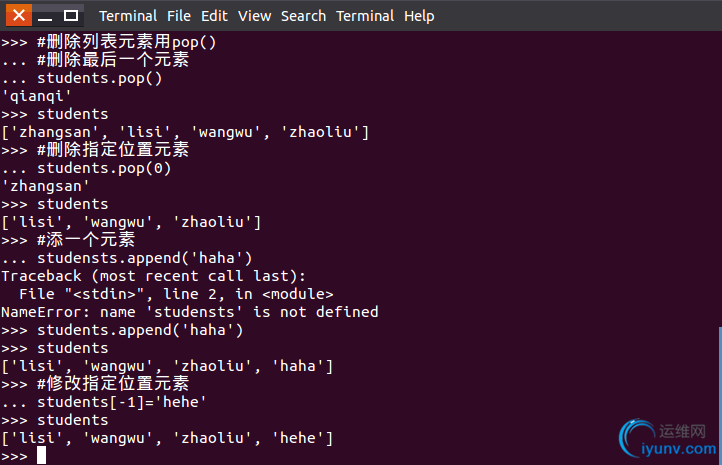Click the 'qianqi' output line
The image size is (722, 465).
pyautogui.click(x=36, y=96)
